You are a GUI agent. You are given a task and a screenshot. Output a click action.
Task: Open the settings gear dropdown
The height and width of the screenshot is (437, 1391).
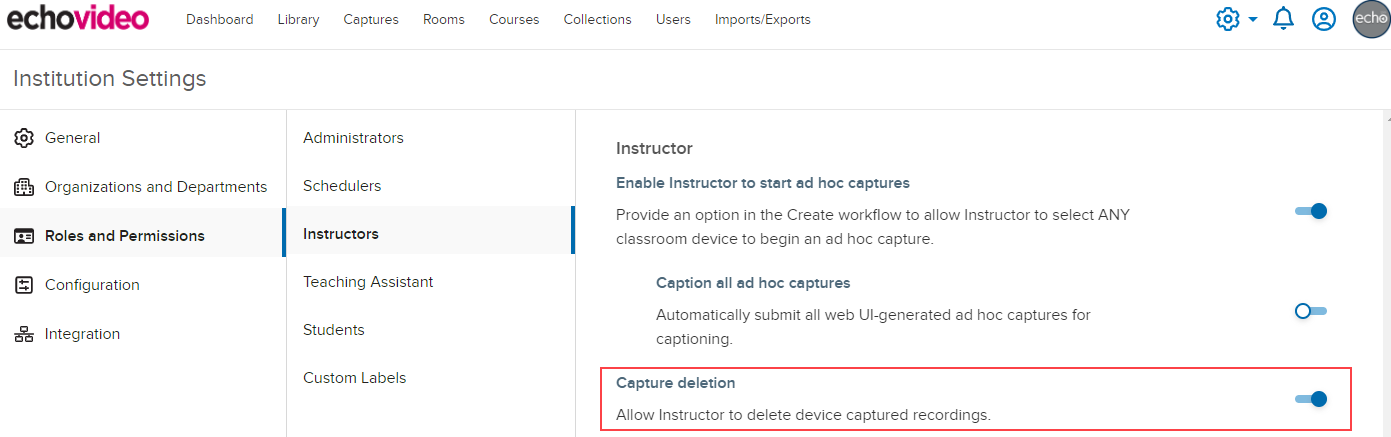pyautogui.click(x=1236, y=19)
